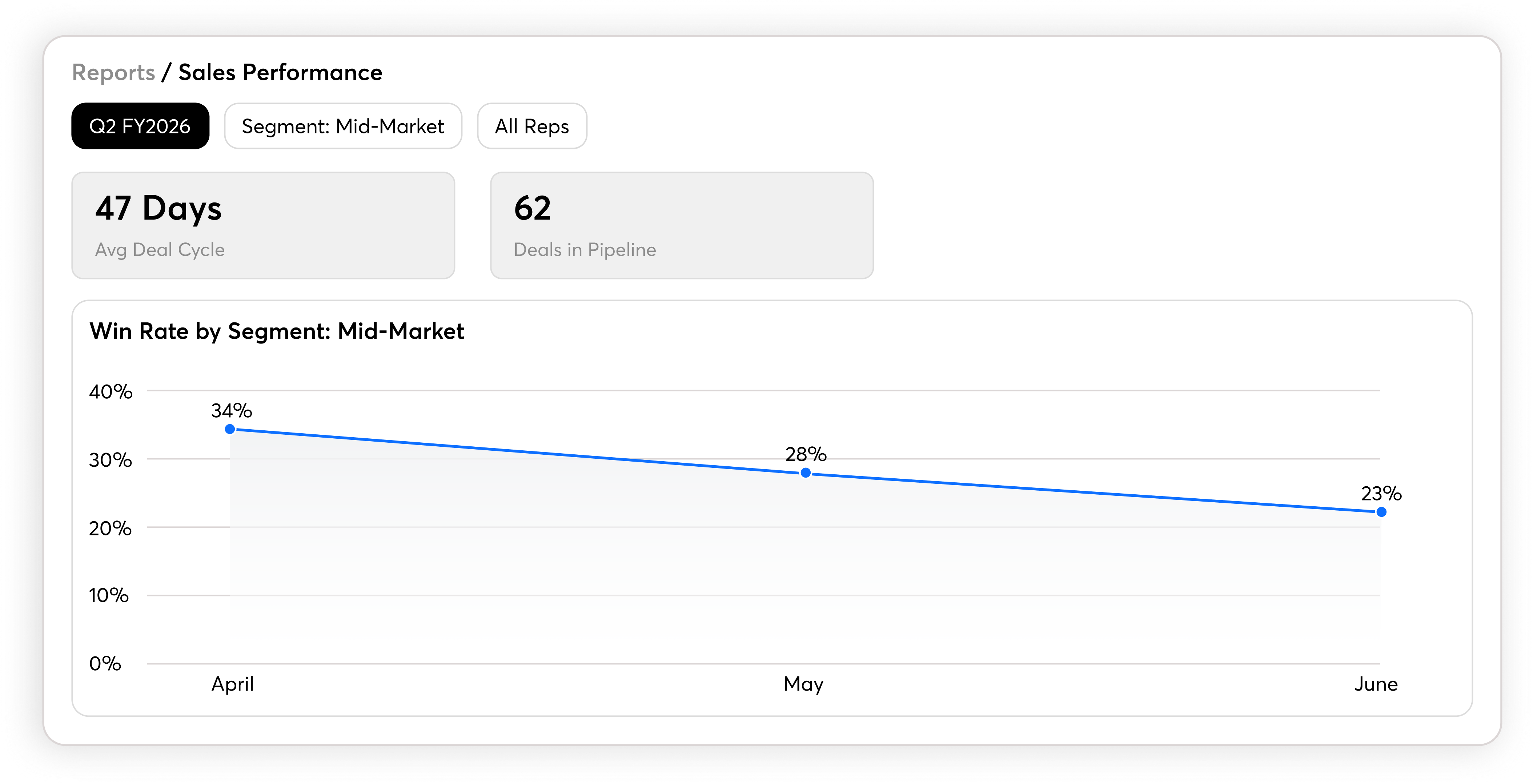Open the Reports breadcrumb link
Screen dimensions: 1533x784
tap(113, 73)
